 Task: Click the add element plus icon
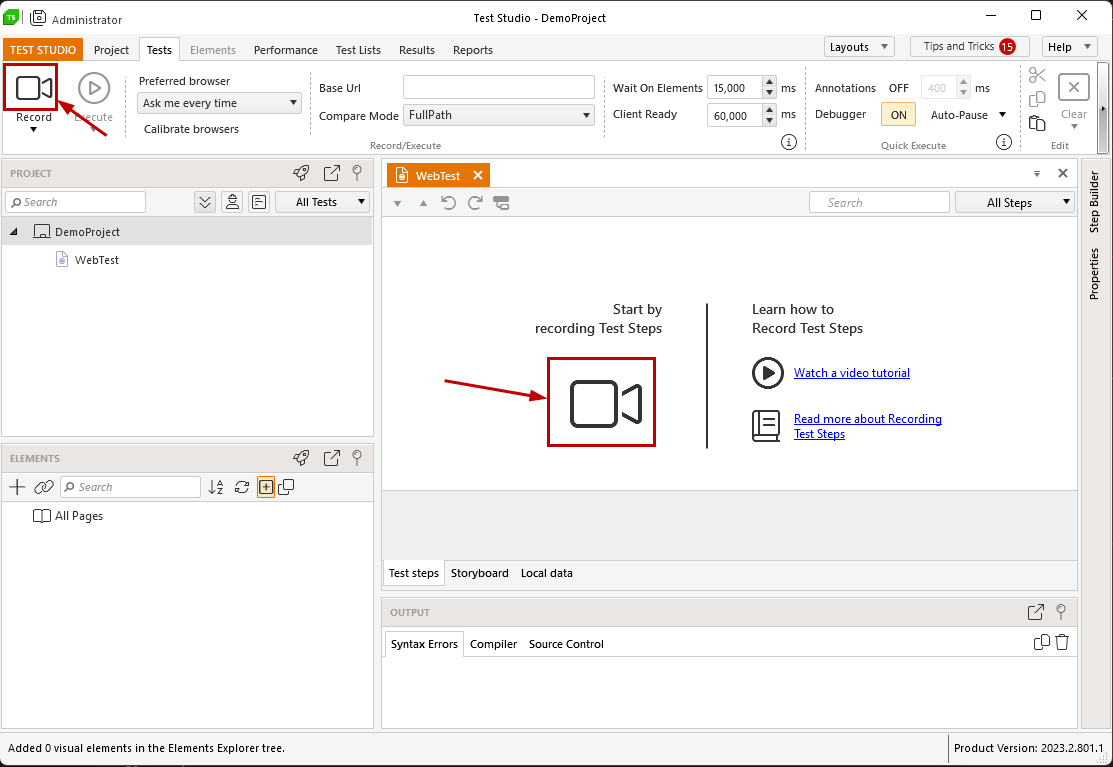(x=17, y=487)
